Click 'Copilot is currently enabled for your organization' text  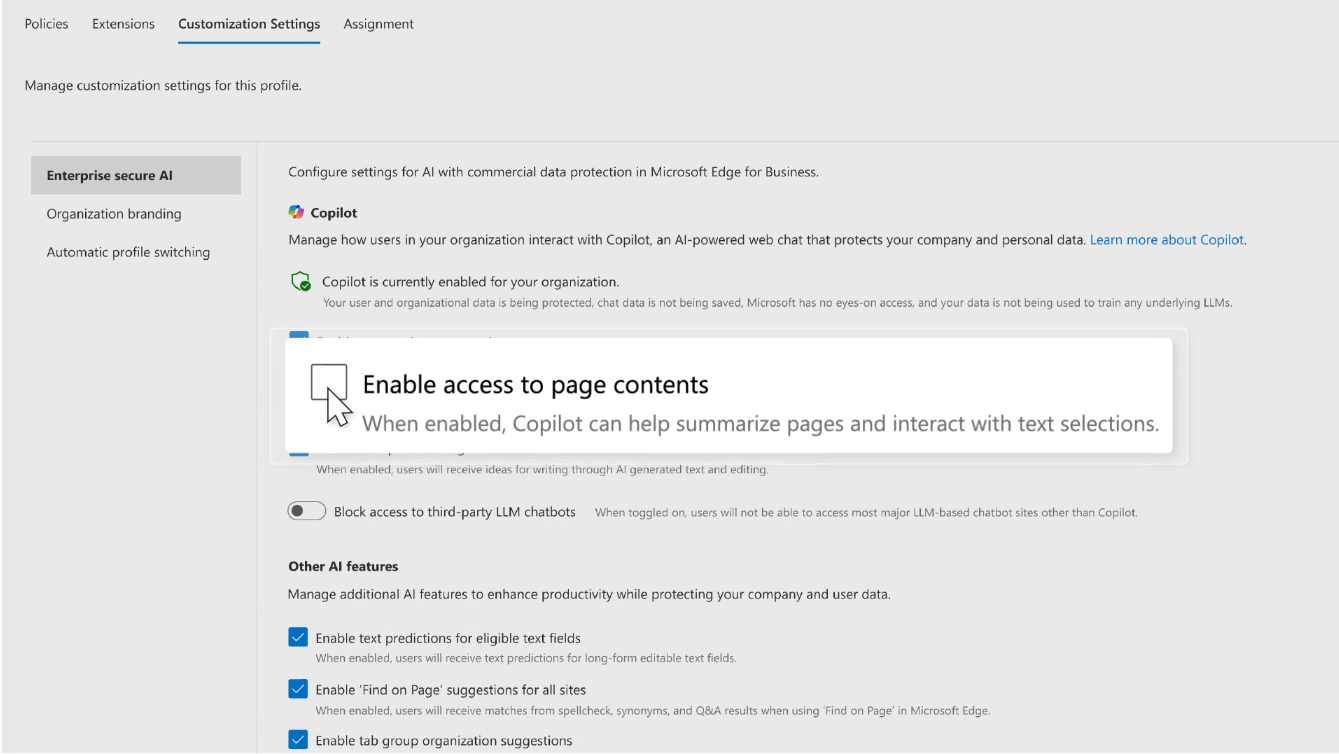point(470,282)
